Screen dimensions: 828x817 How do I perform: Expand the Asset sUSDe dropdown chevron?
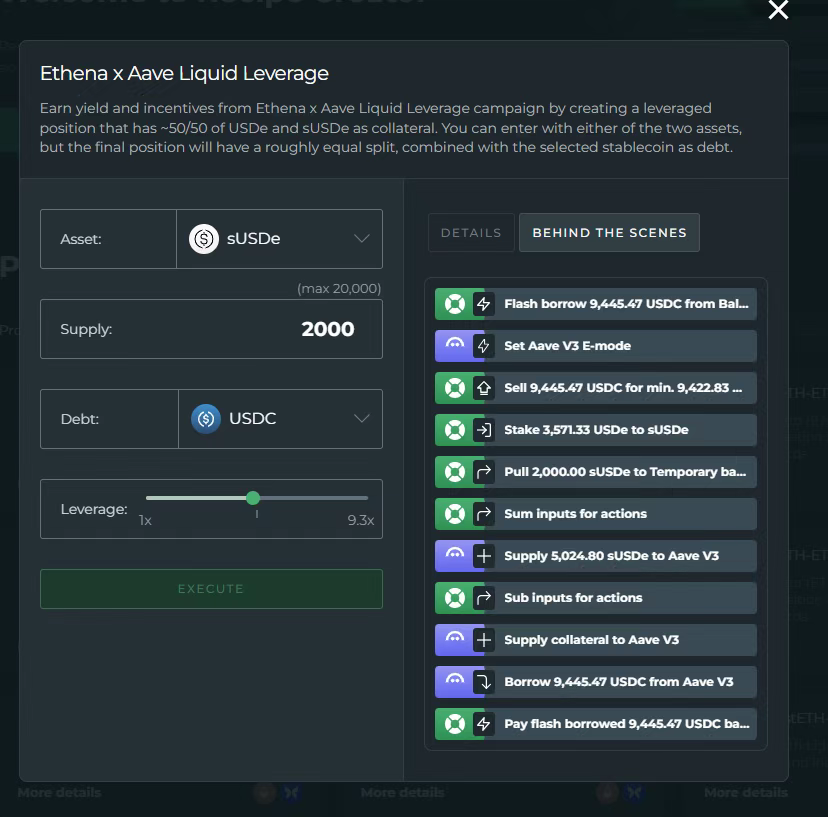(362, 239)
